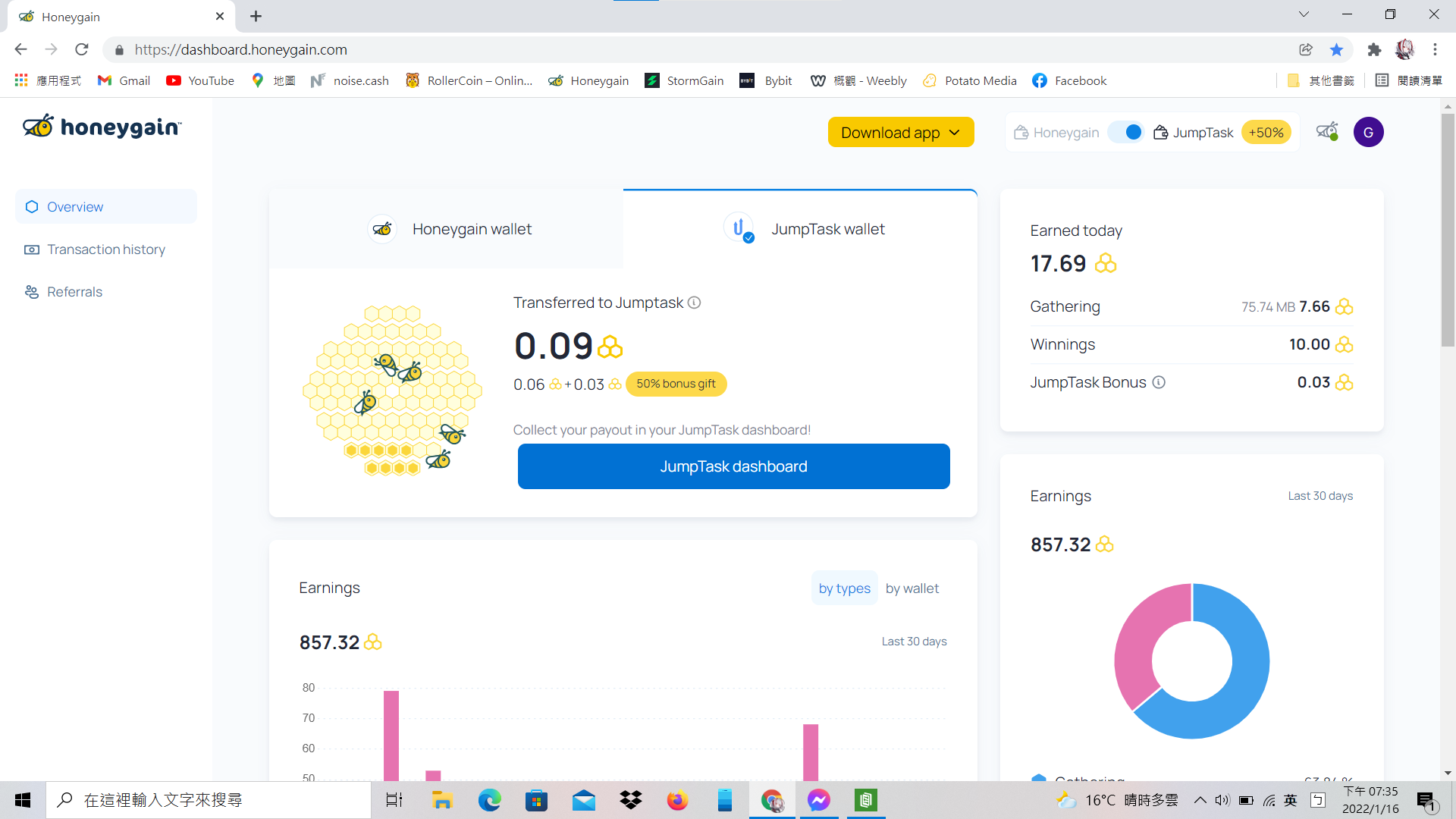Viewport: 1456px width, 819px height.
Task: Click info icon beside Transferred to Jumptask
Action: [x=694, y=303]
